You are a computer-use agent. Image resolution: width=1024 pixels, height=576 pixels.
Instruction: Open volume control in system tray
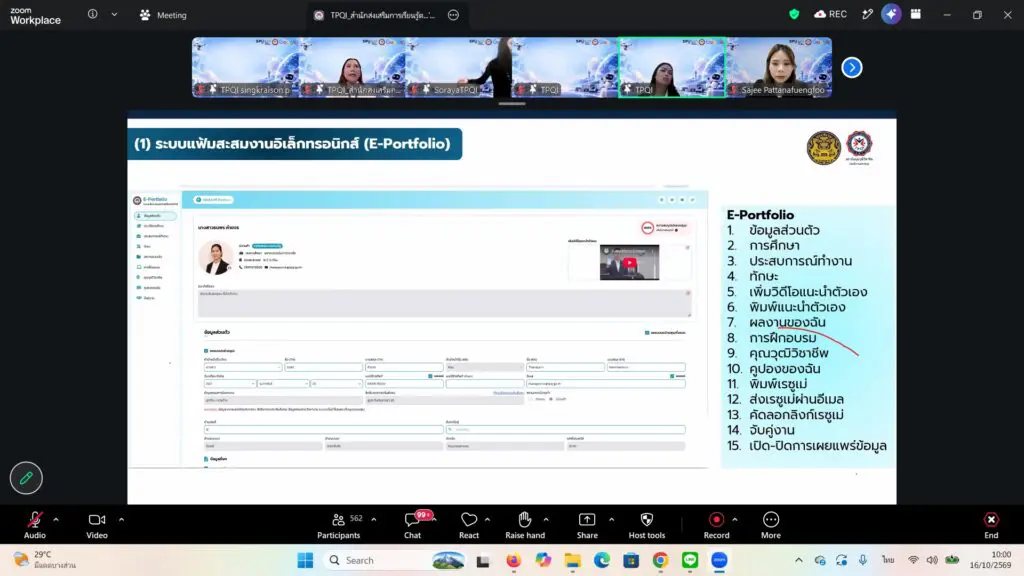coord(932,560)
